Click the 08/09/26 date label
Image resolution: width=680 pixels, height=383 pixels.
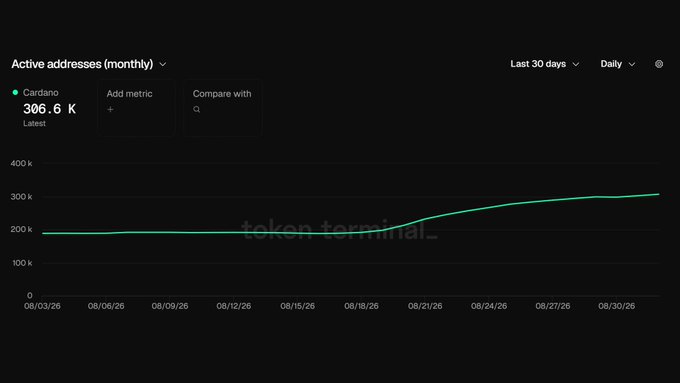click(x=170, y=306)
